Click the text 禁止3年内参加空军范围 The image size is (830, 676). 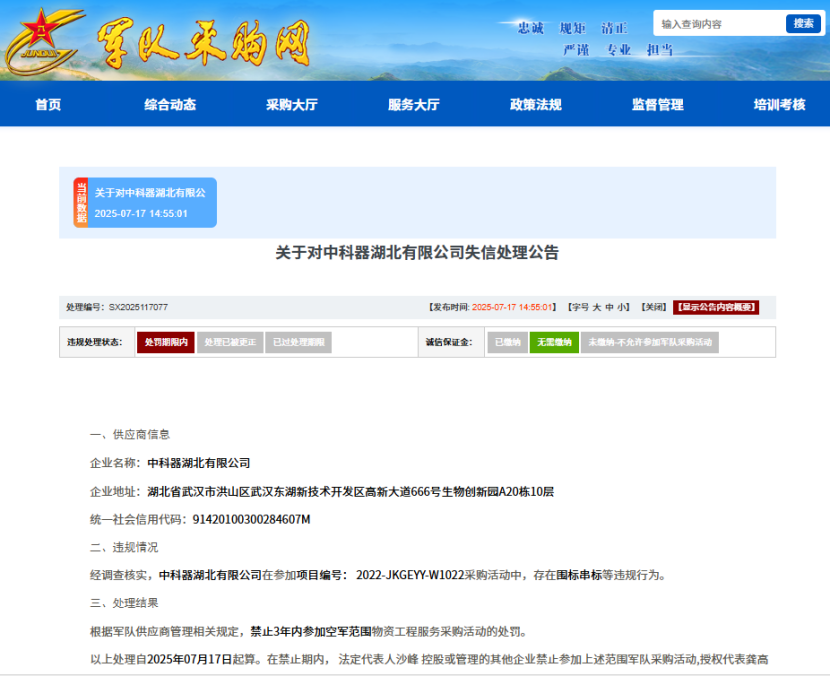[311, 632]
